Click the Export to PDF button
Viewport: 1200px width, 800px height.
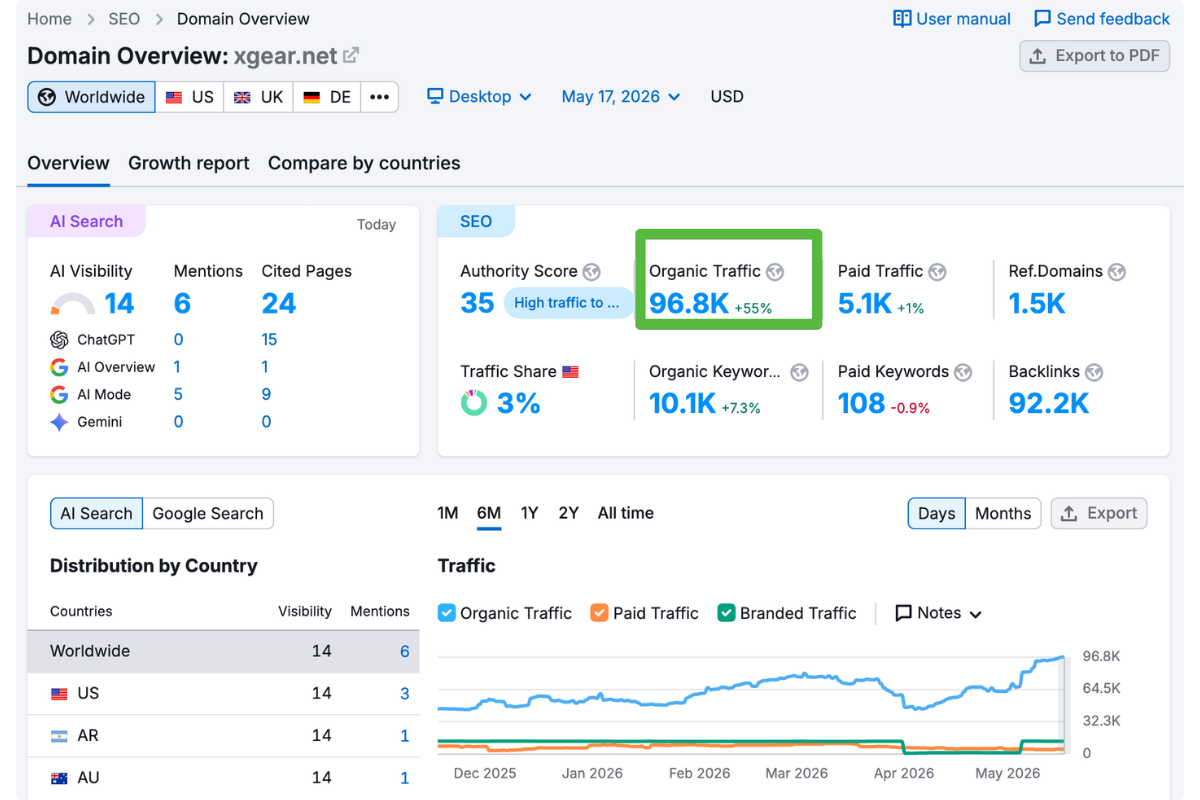tap(1095, 56)
